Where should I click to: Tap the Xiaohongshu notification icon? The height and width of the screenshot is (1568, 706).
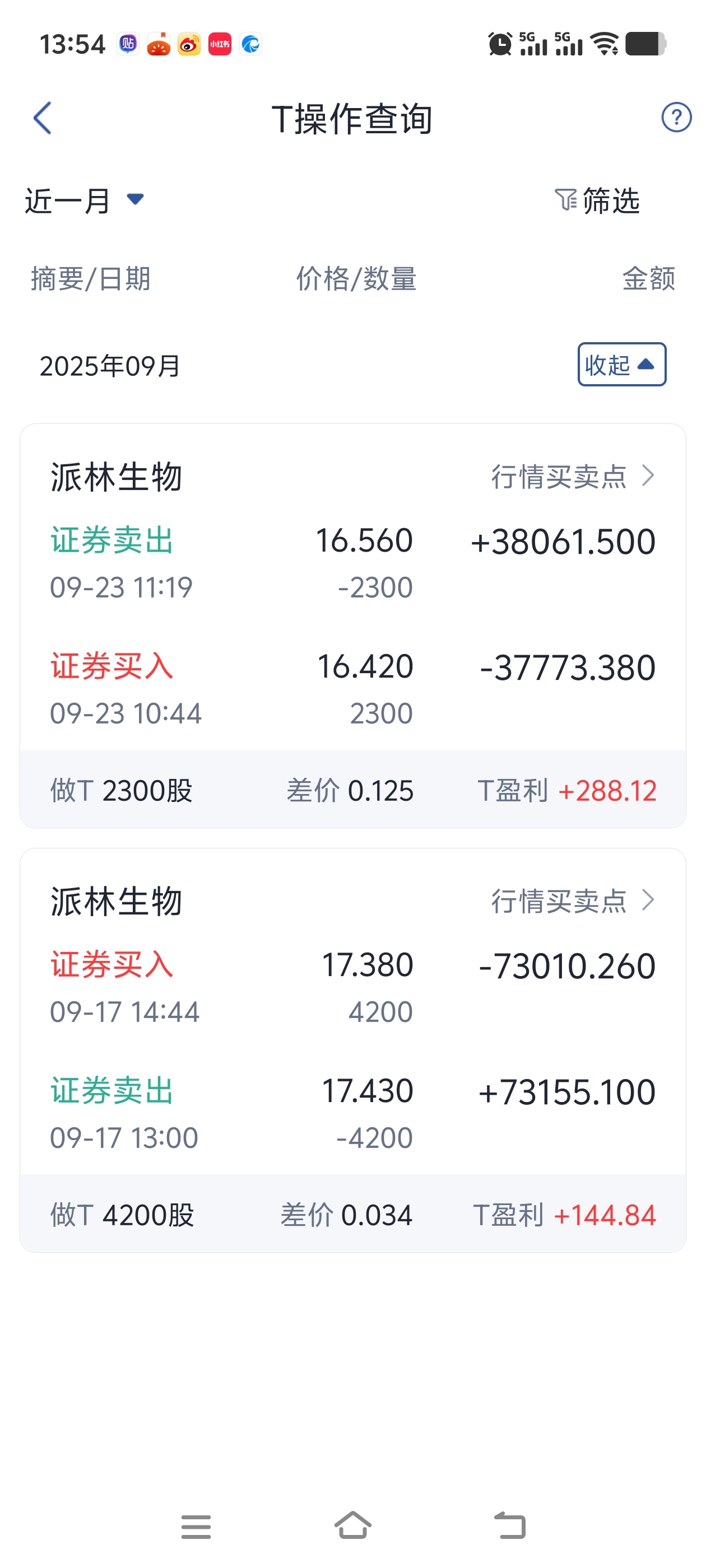[x=219, y=44]
